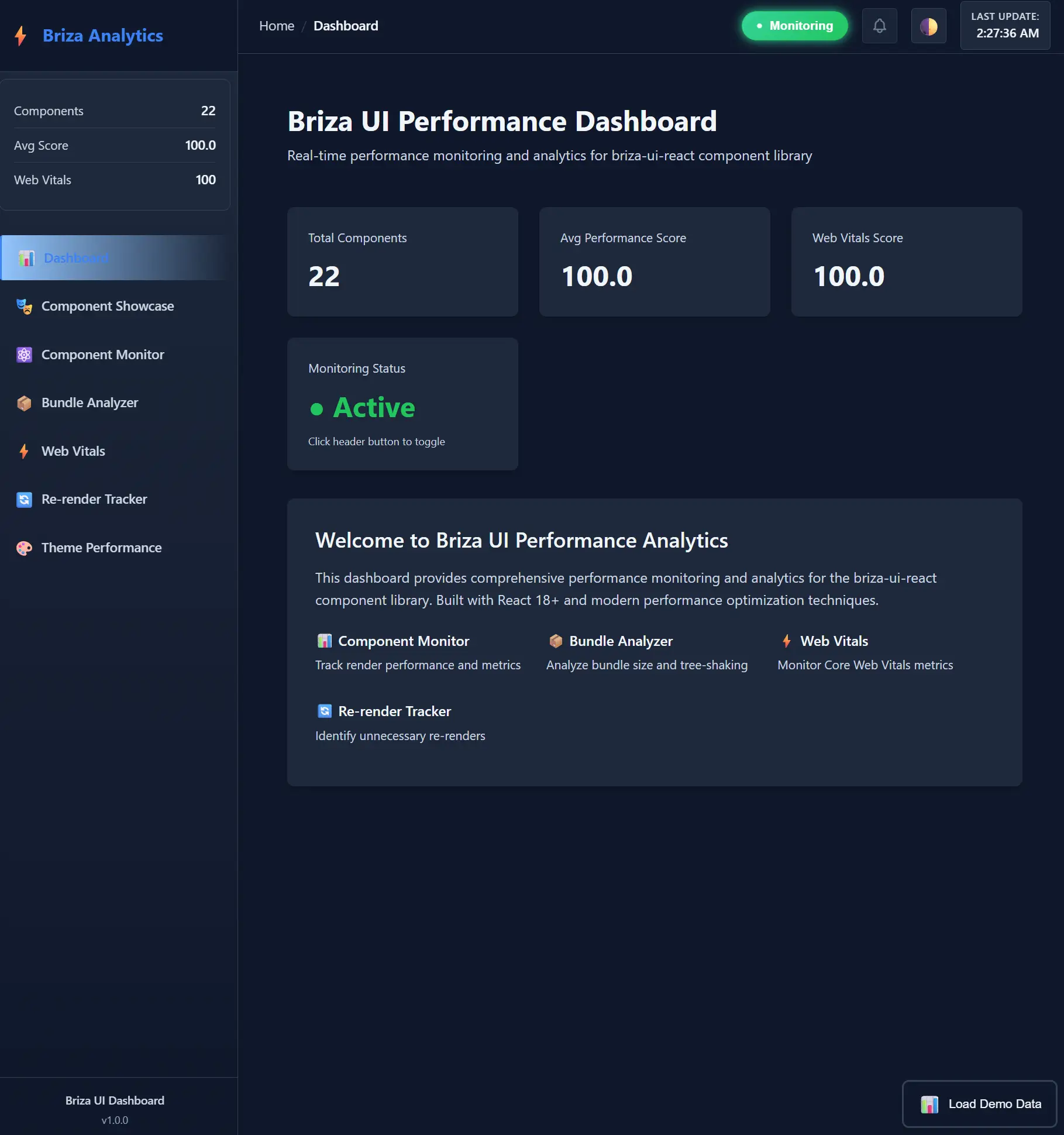Click the Bundle Analyzer link in welcome section
The width and height of the screenshot is (1064, 1135).
(x=621, y=641)
